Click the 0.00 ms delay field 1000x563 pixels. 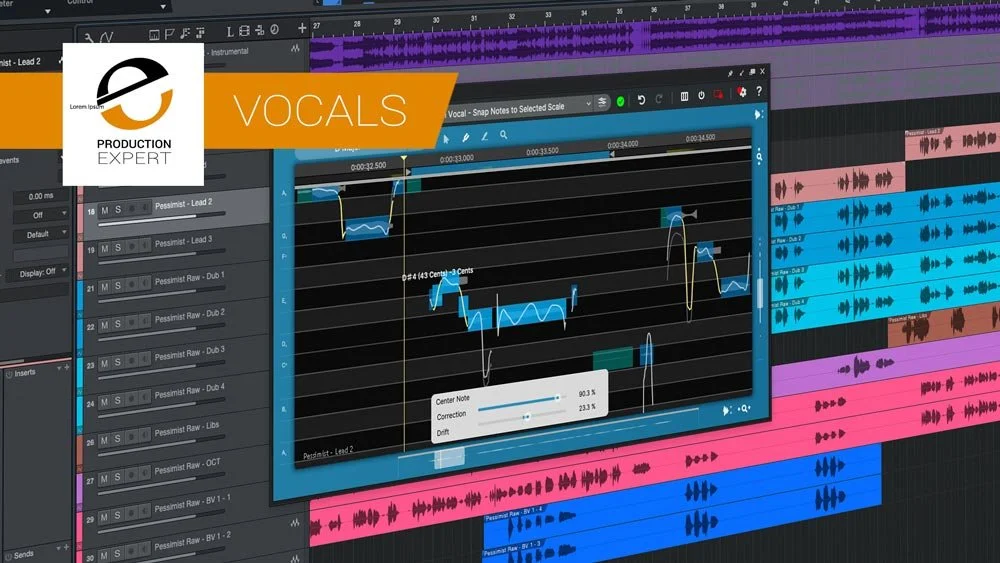(x=41, y=196)
